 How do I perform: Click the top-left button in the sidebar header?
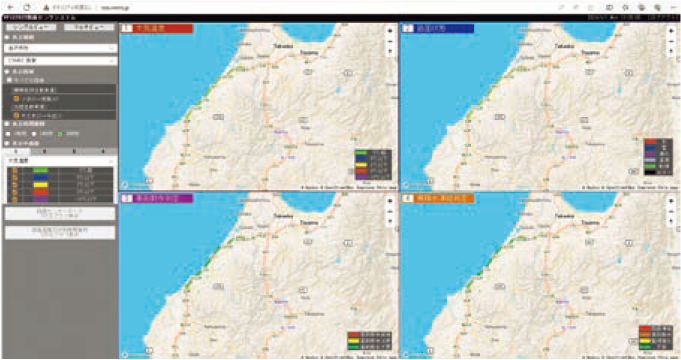pos(31,27)
